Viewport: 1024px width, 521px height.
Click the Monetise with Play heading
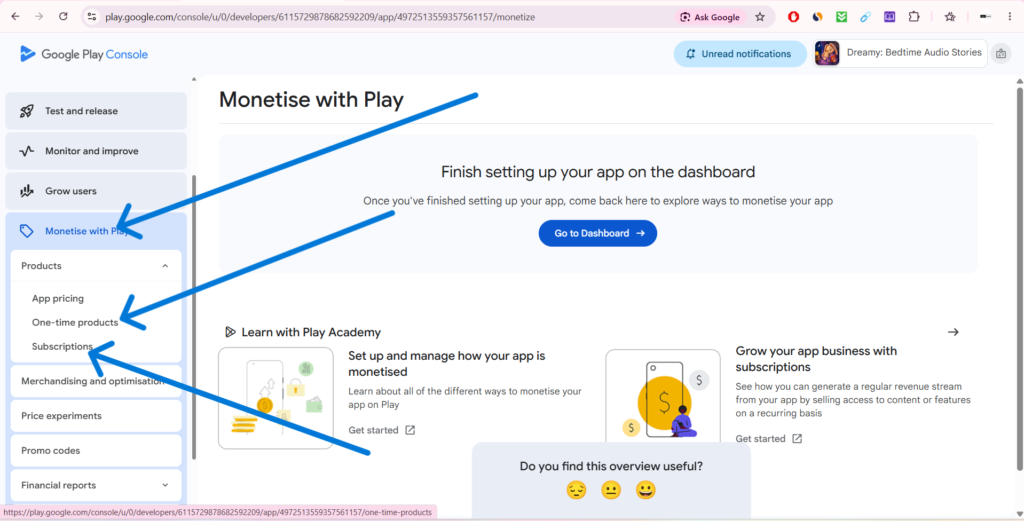coord(312,100)
